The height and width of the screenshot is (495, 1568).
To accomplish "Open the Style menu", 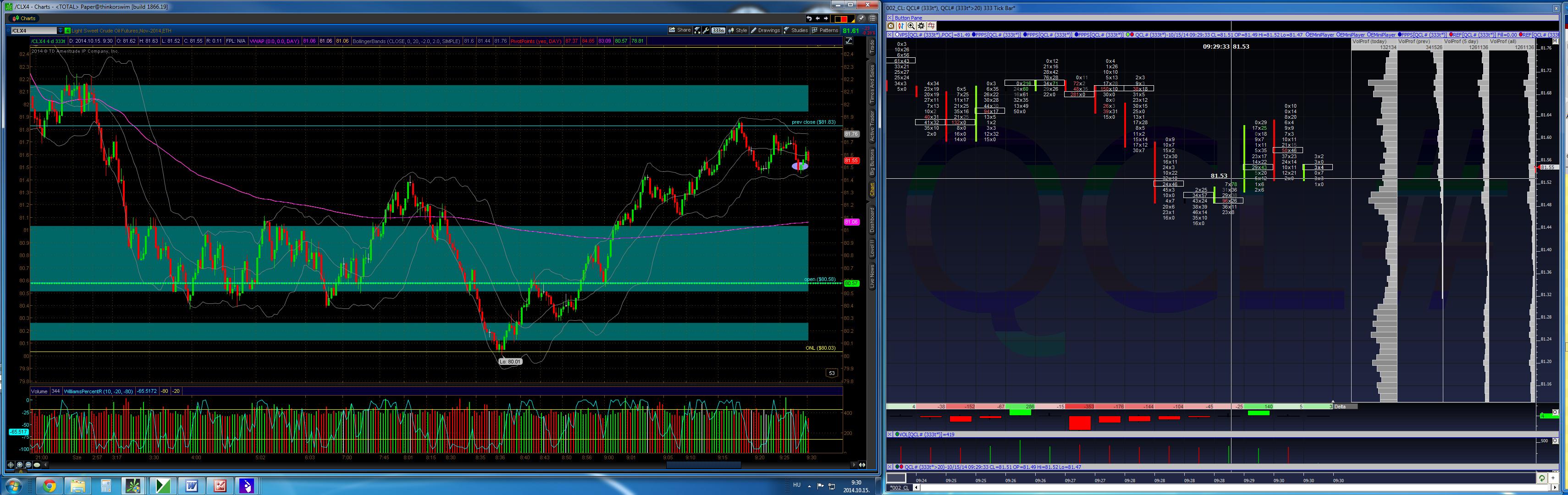I will tap(738, 30).
